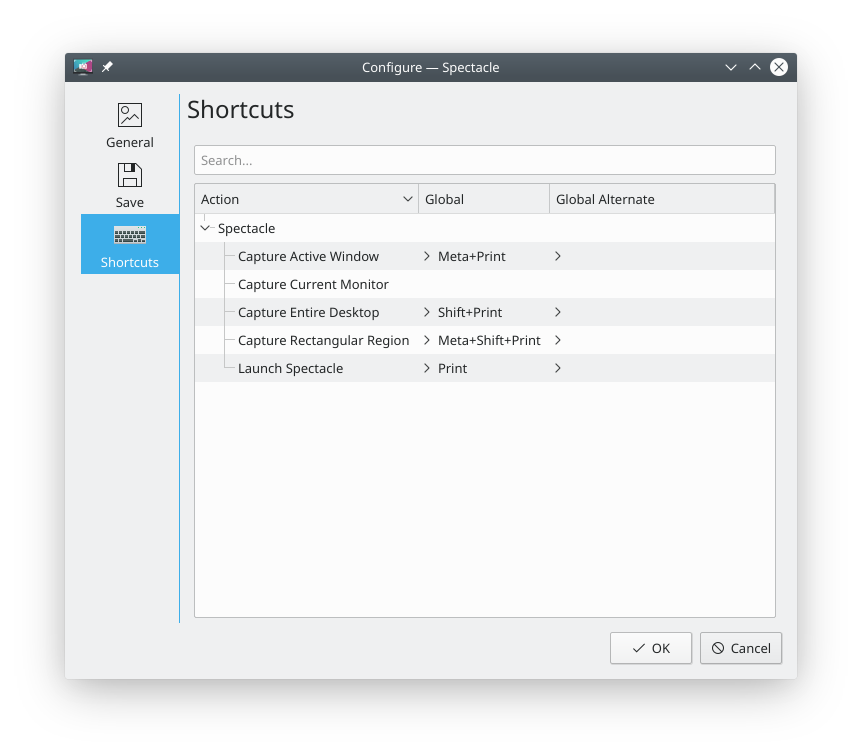Expand Shift+Print global shortcut editor
Screen dimensions: 862x756
point(427,312)
